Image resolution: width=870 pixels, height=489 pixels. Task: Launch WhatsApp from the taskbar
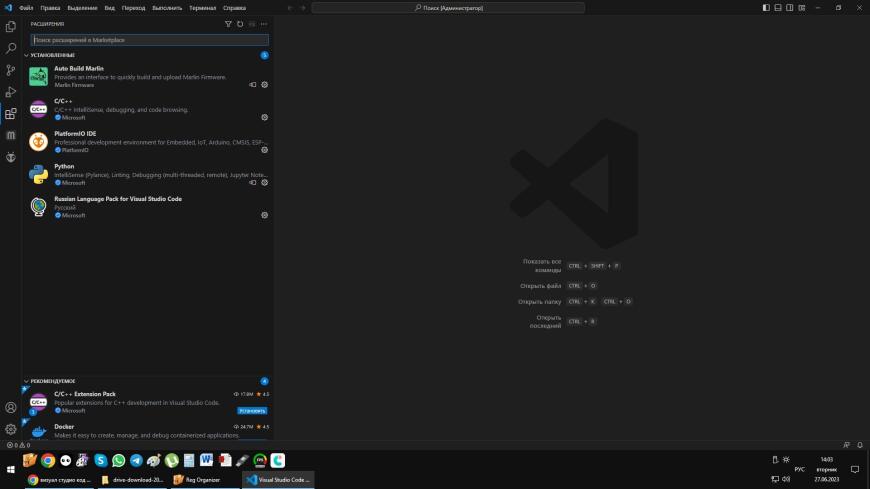pos(118,460)
